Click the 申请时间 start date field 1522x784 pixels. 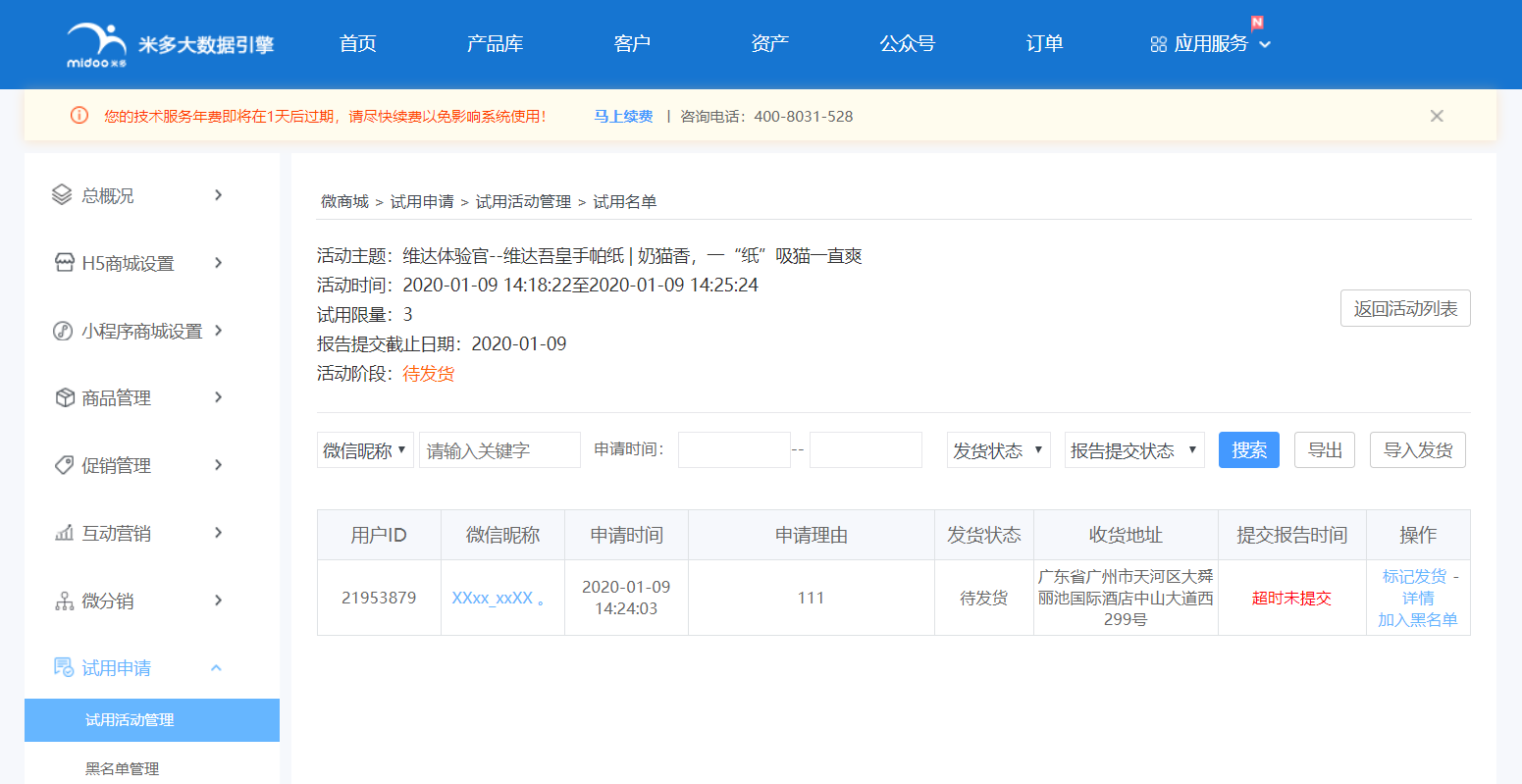tap(734, 450)
